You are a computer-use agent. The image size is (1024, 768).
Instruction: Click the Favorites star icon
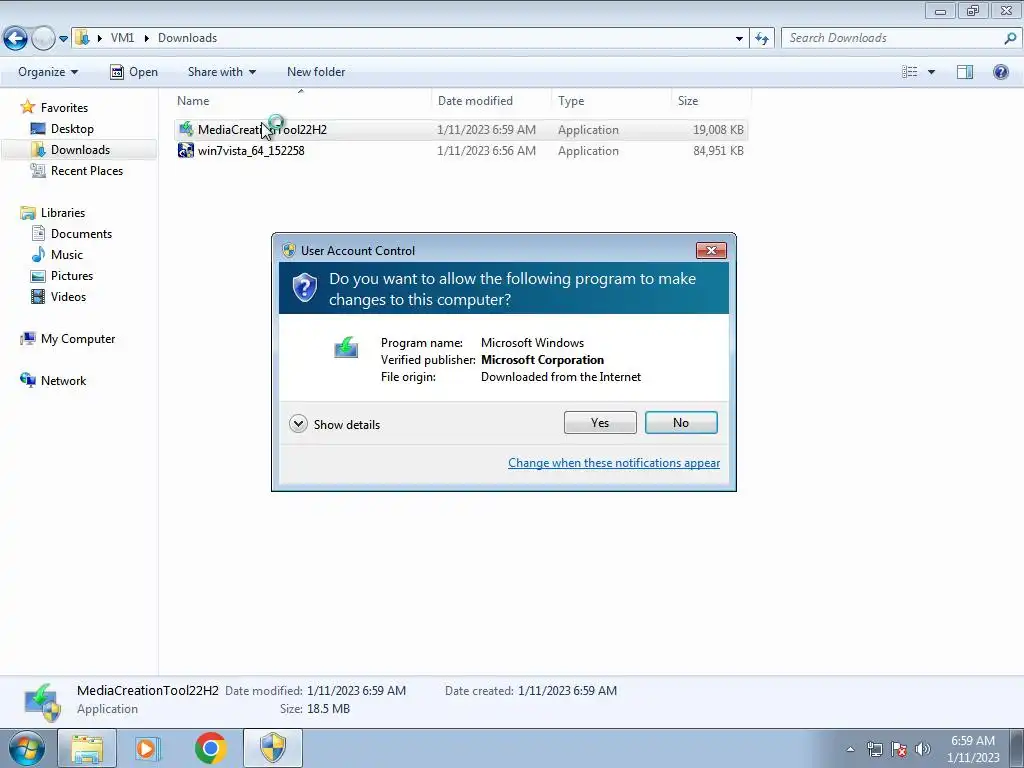(x=27, y=107)
